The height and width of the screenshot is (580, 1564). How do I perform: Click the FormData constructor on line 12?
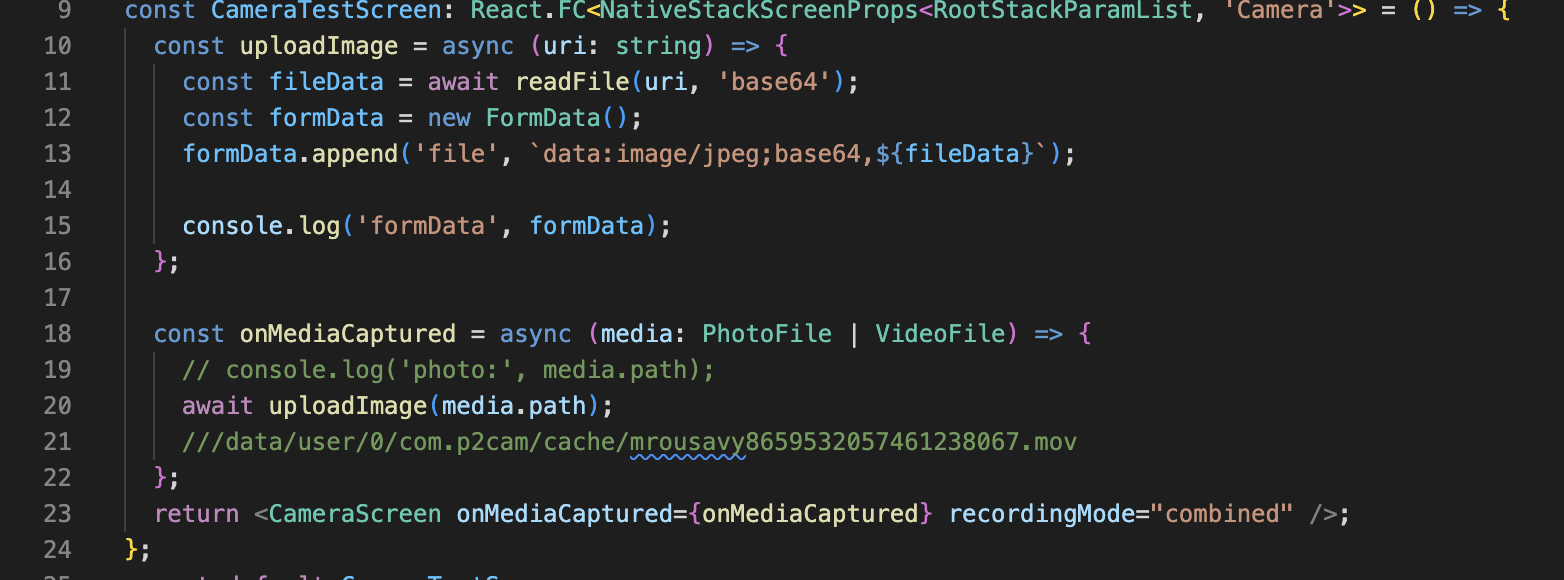544,118
